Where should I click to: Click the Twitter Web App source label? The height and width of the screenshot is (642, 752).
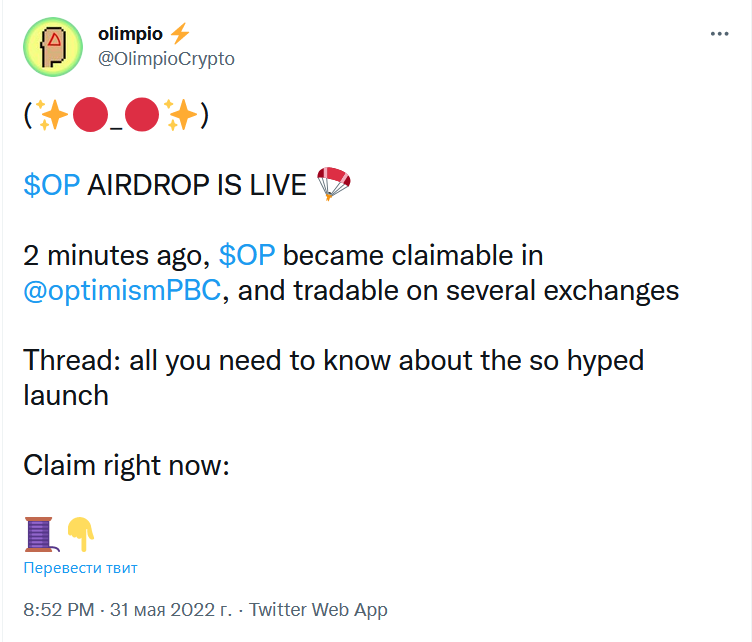[x=318, y=609]
